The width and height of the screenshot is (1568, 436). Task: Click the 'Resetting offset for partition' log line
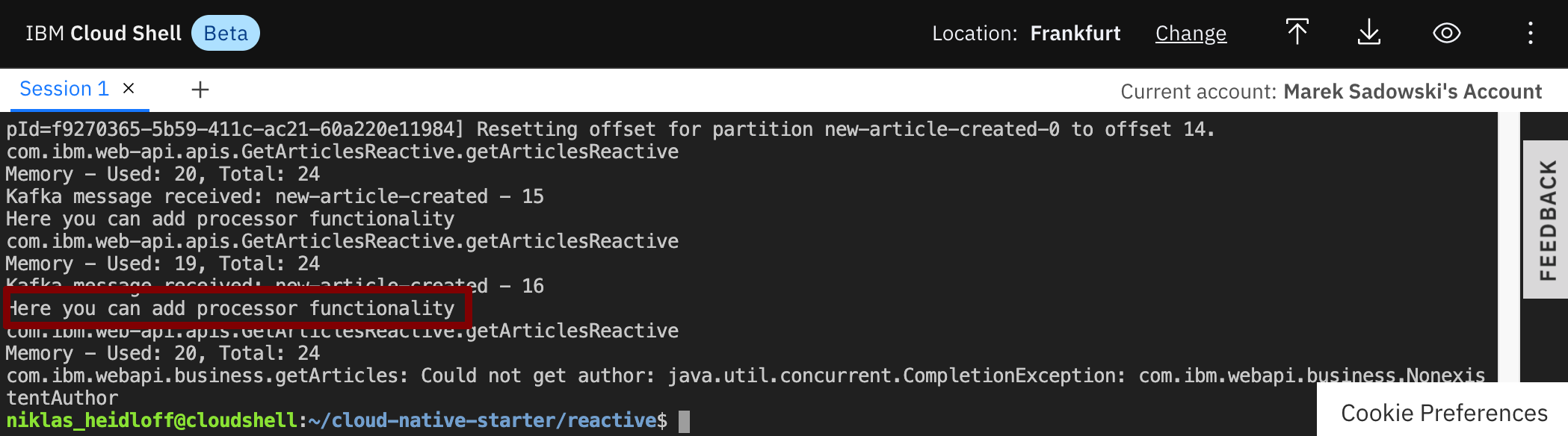[x=611, y=129]
